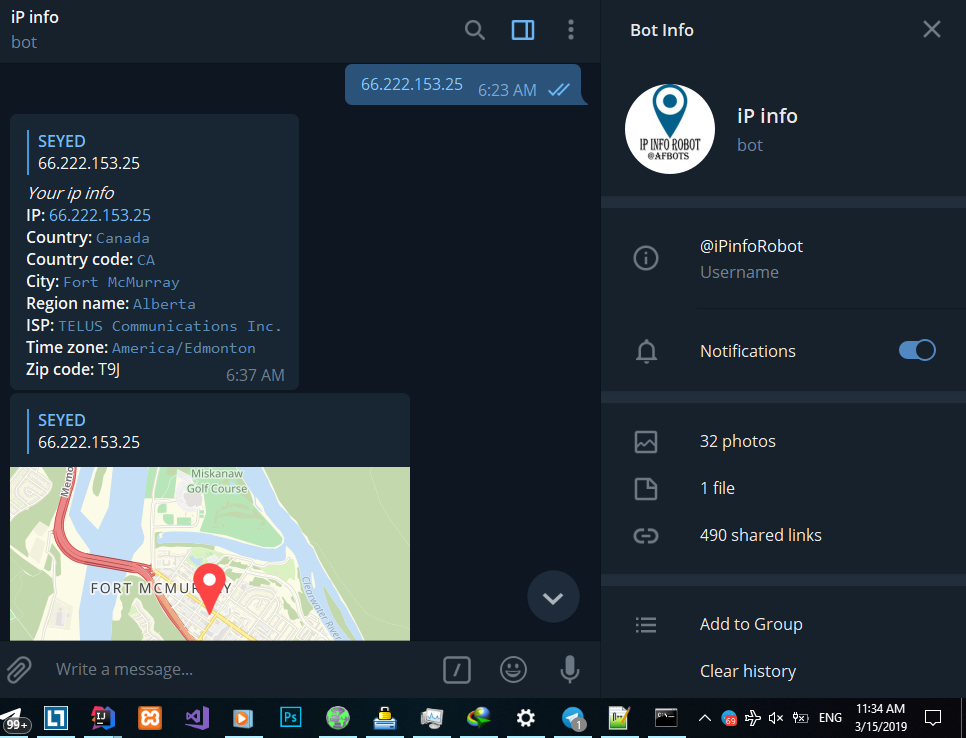Image resolution: width=966 pixels, height=738 pixels.
Task: Close the Bot Info panel
Action: click(932, 29)
